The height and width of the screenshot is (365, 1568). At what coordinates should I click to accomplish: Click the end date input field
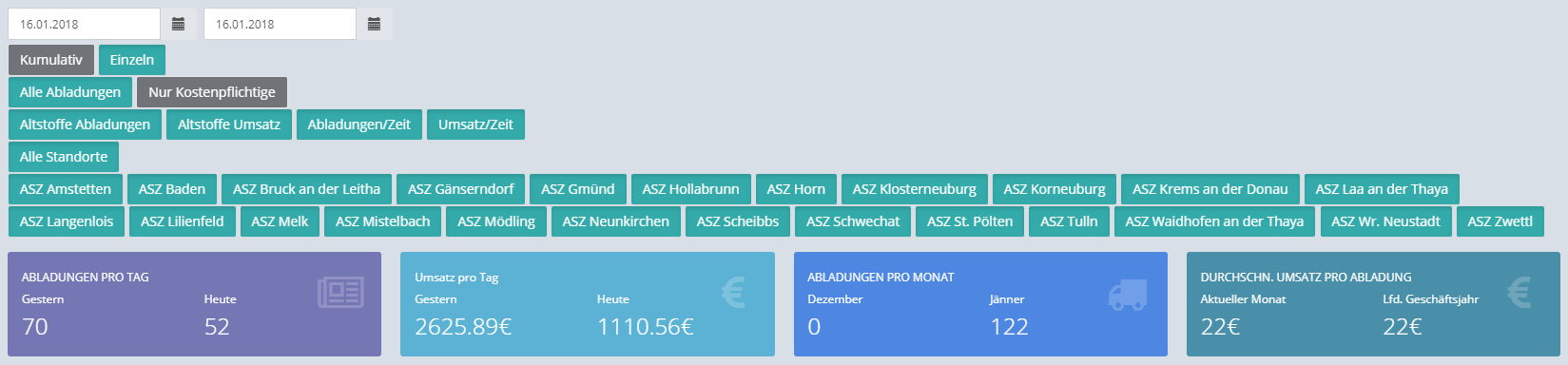point(280,24)
